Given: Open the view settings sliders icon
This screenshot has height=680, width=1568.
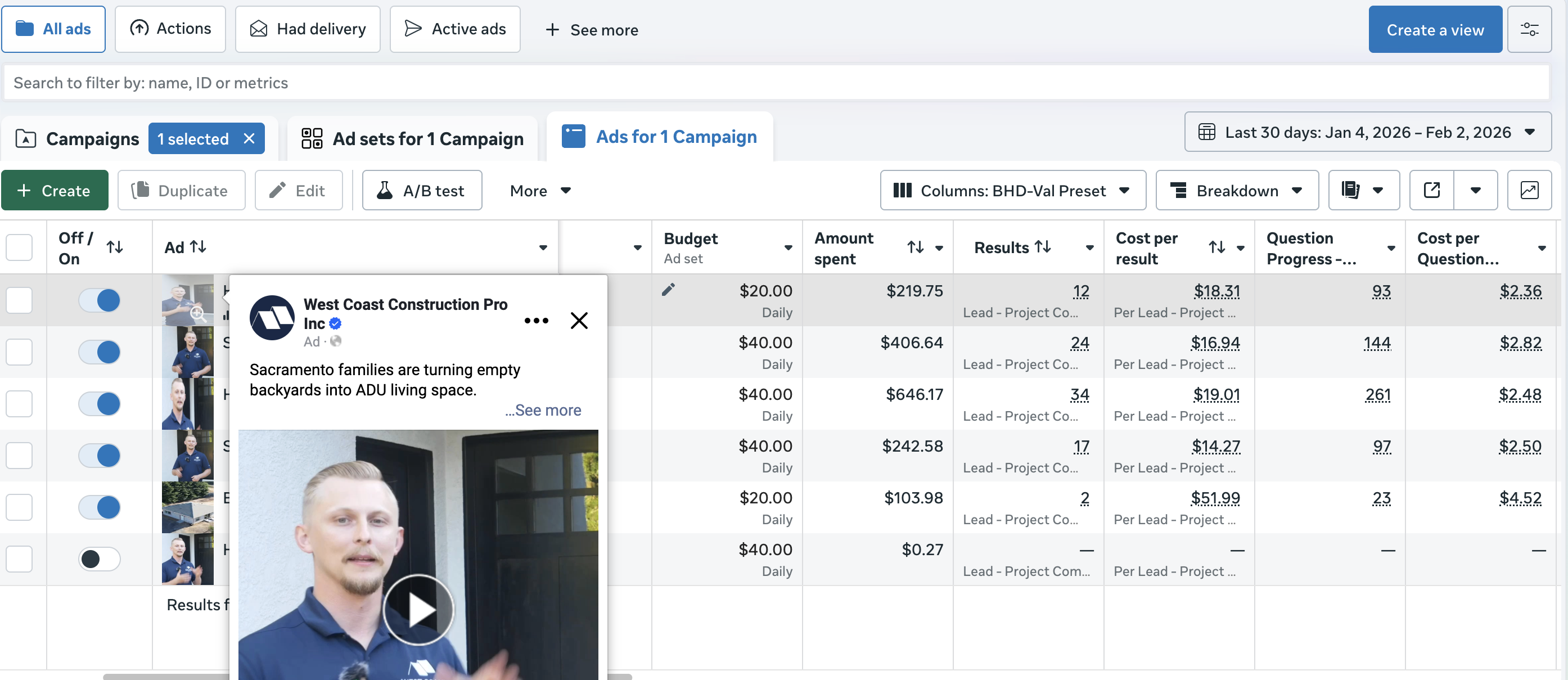Looking at the screenshot, I should point(1529,29).
